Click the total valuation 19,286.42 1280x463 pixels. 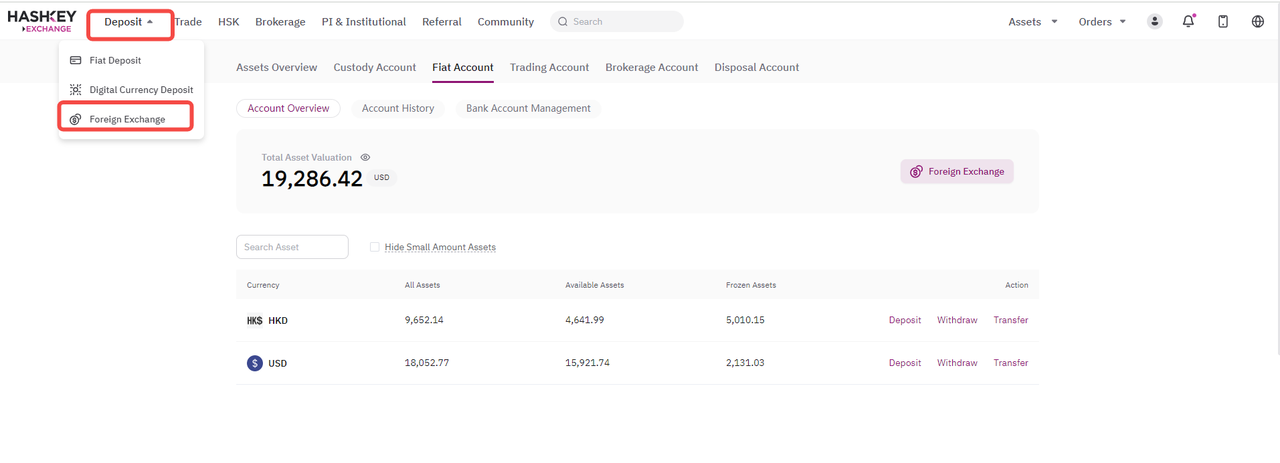click(x=312, y=179)
